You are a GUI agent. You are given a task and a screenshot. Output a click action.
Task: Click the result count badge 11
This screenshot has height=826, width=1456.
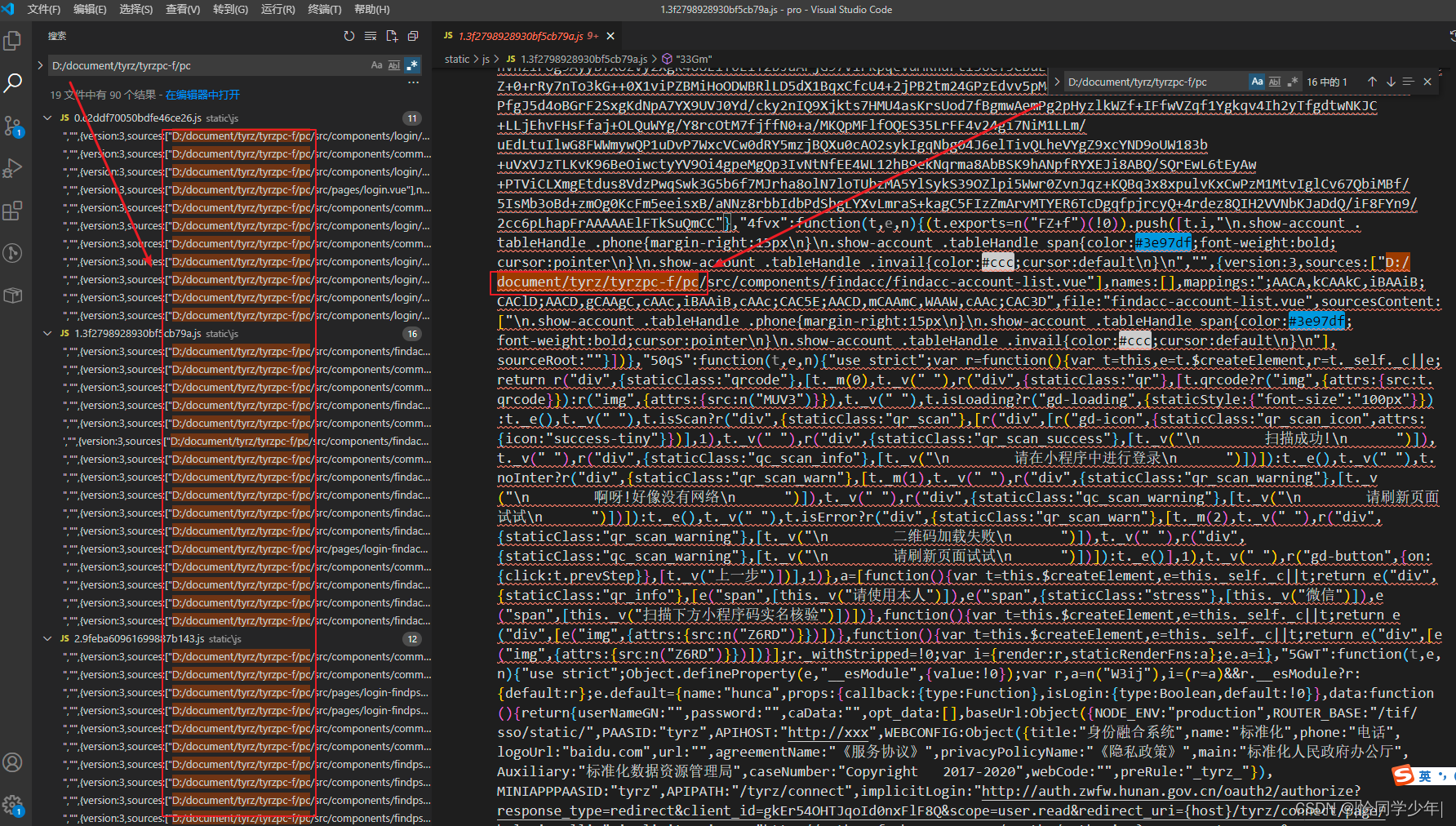pyautogui.click(x=412, y=118)
